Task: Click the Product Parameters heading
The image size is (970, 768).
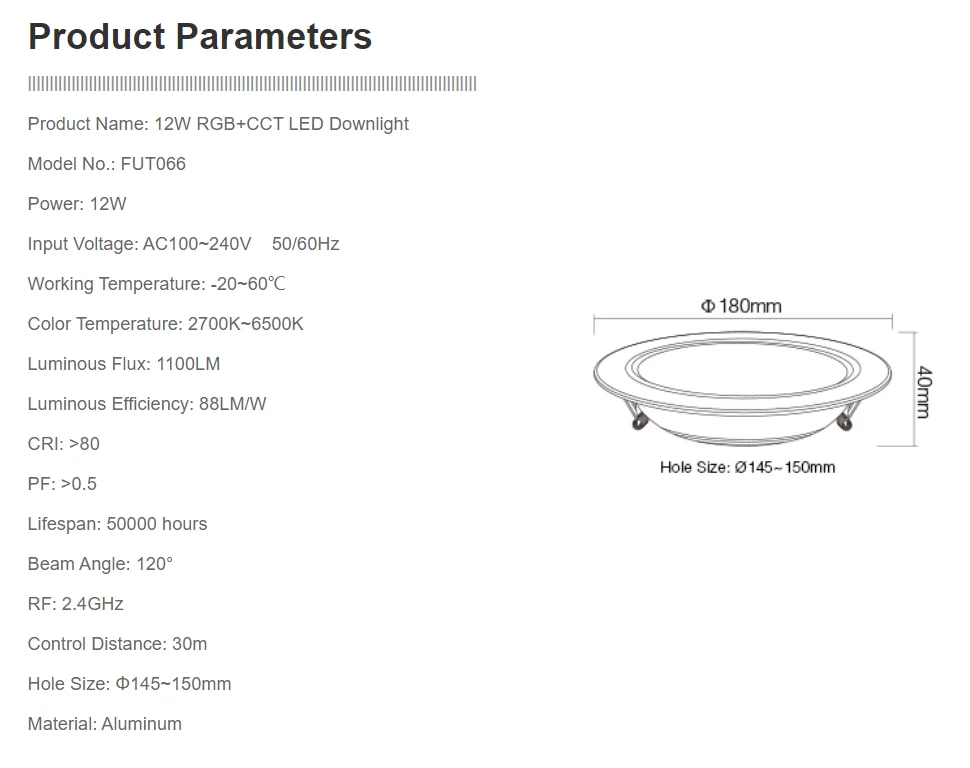Action: (200, 36)
